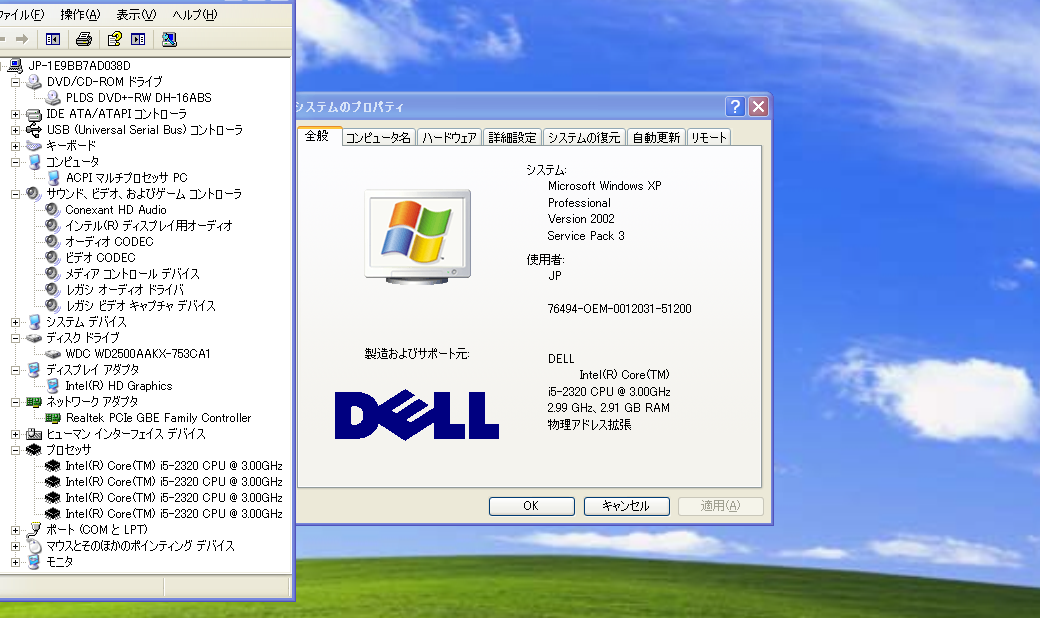
Task: Switch to the コンピュータ名 tab
Action: (378, 137)
